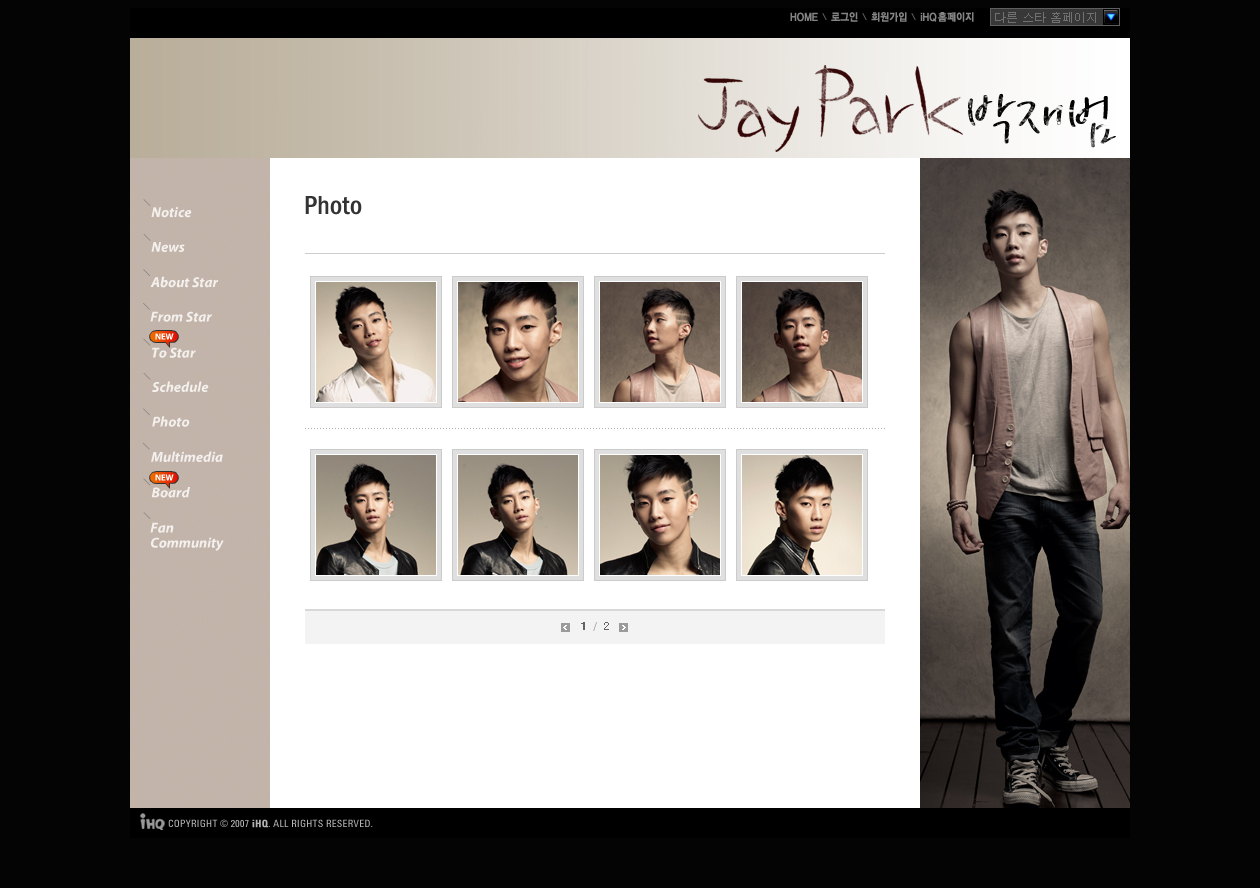The image size is (1260, 888).
Task: Click the 로그인 login link
Action: [844, 17]
